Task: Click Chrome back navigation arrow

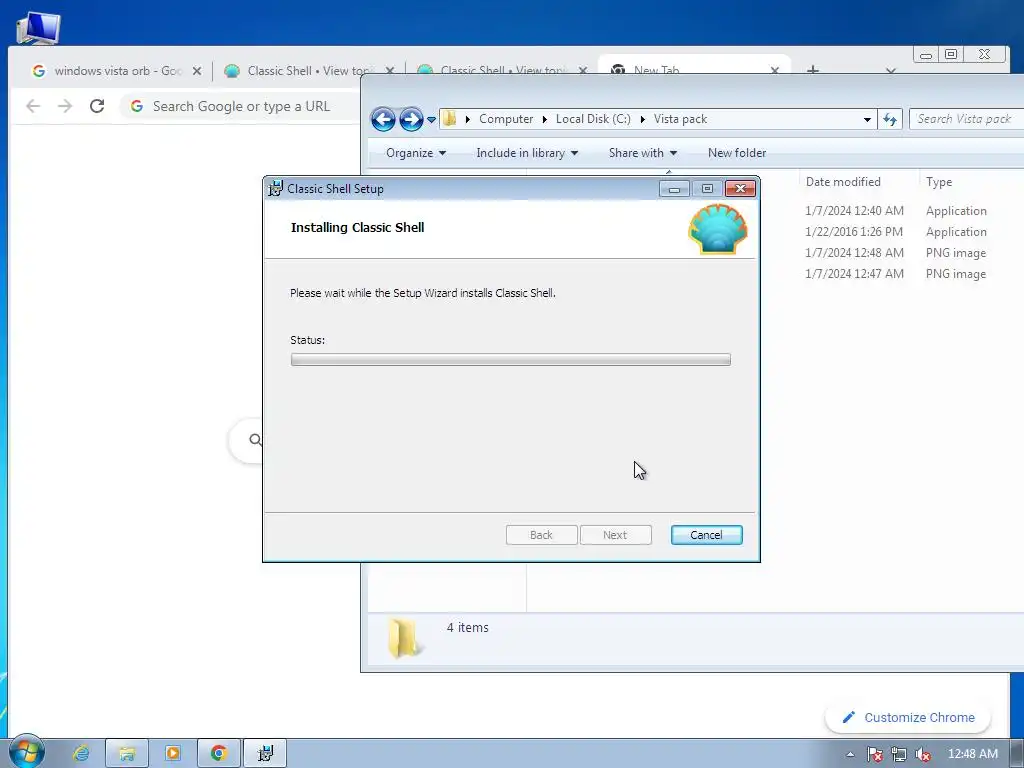Action: (33, 106)
